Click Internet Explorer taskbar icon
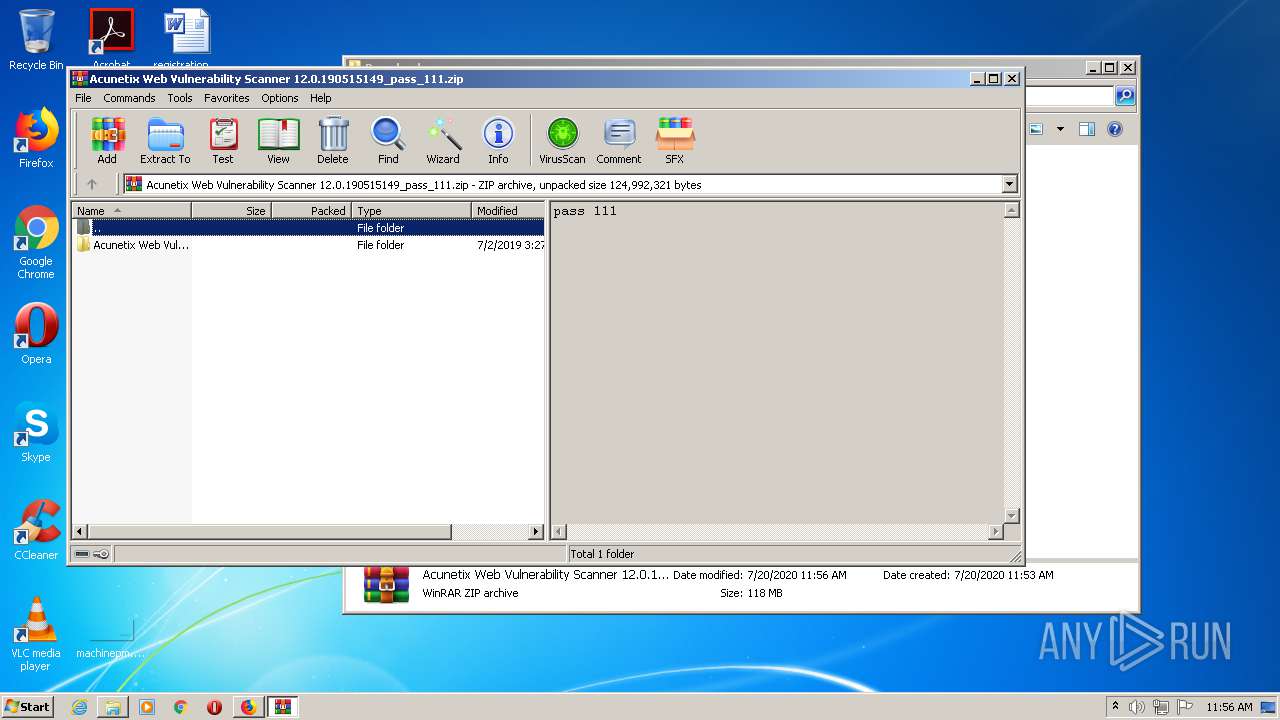1280x720 pixels. (79, 707)
